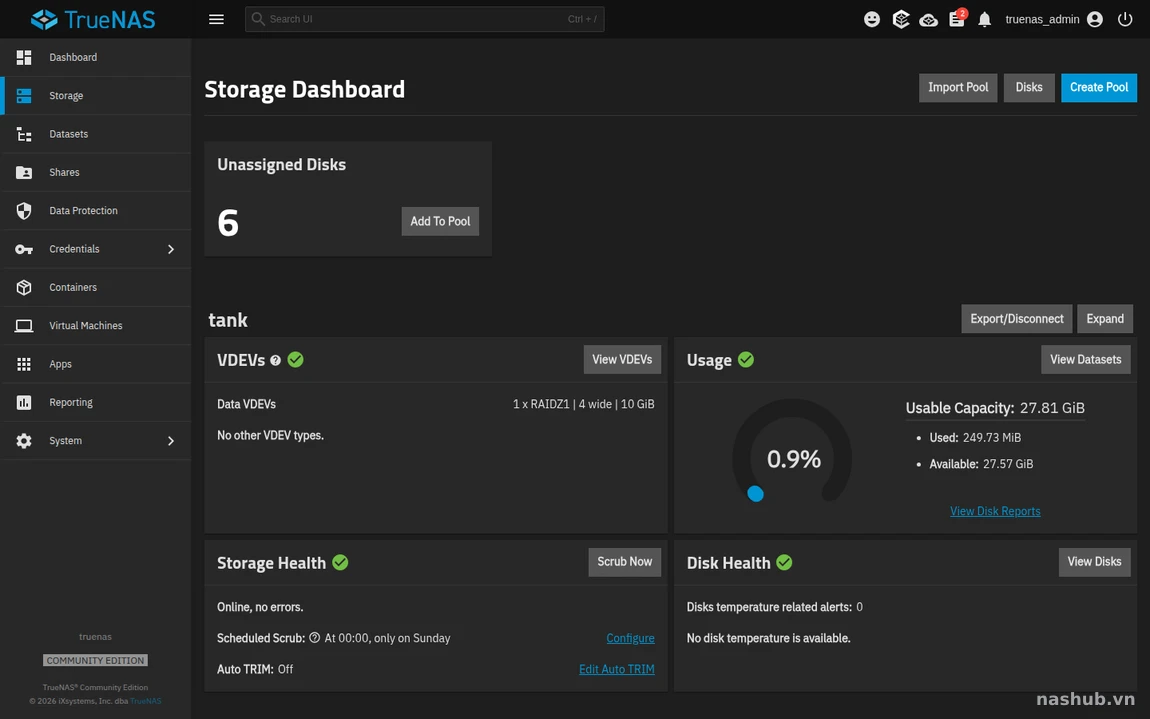Click the Credentials key icon
1150x719 pixels.
24,249
